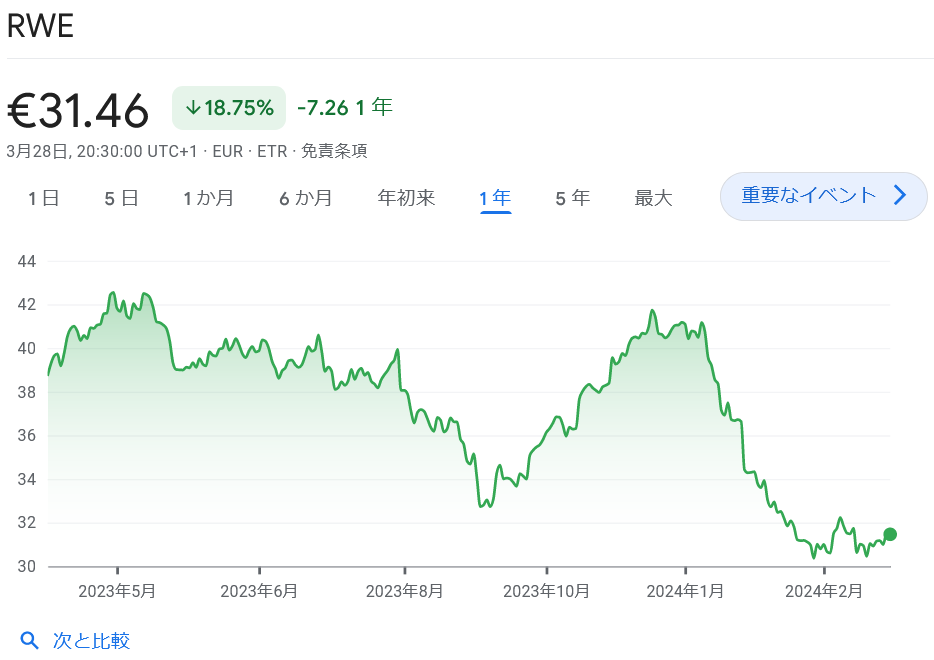Click the chevron on the 重要なイベント button
This screenshot has width=934, height=660.
(899, 196)
